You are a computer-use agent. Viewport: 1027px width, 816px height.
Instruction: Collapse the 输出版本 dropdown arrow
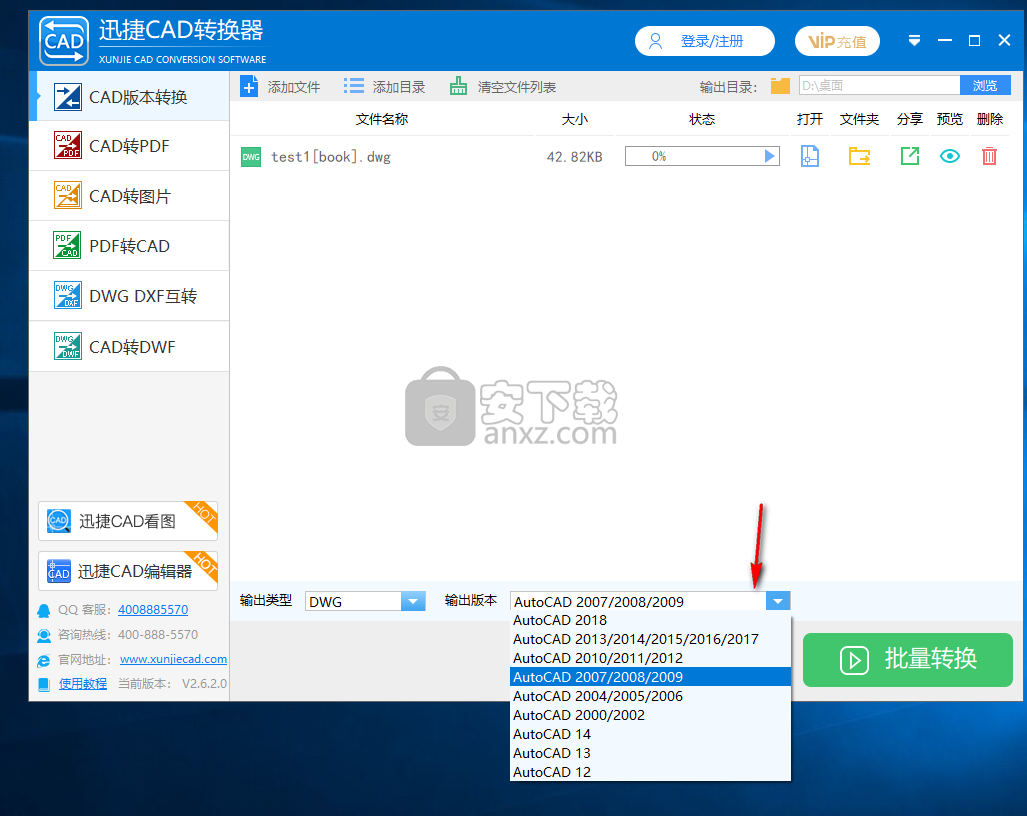click(778, 601)
